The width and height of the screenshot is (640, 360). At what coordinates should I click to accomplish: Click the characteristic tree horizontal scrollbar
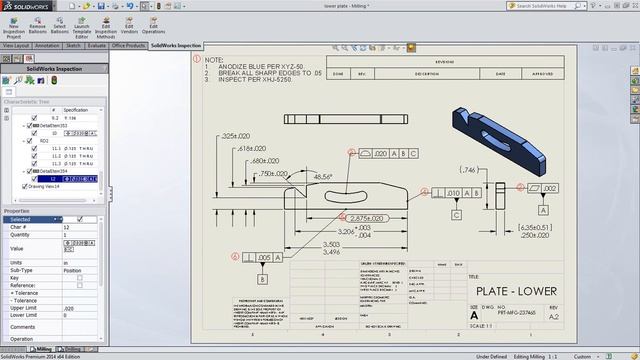click(52, 200)
